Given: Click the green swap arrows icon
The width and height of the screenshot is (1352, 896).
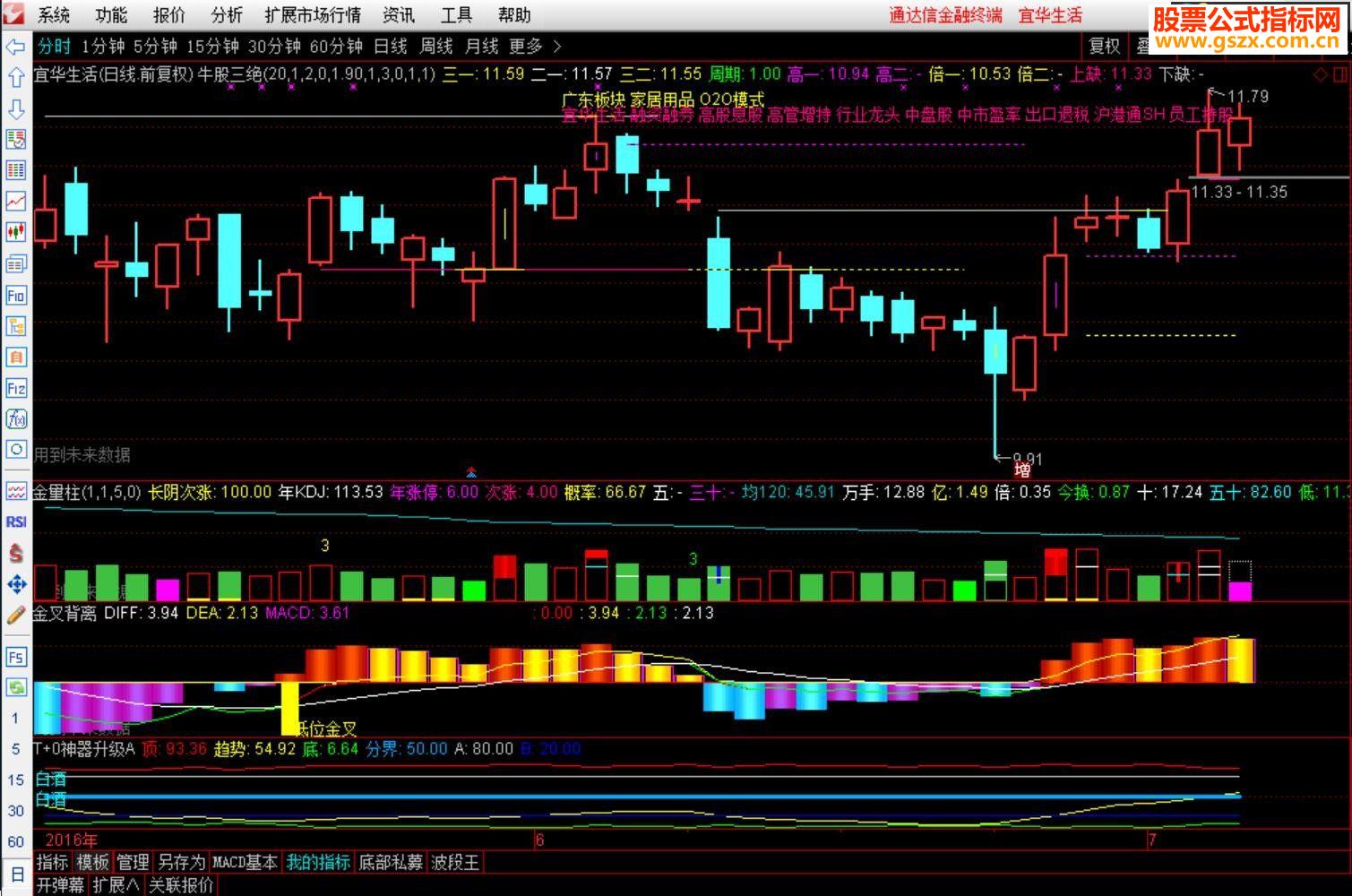Looking at the screenshot, I should [x=15, y=687].
